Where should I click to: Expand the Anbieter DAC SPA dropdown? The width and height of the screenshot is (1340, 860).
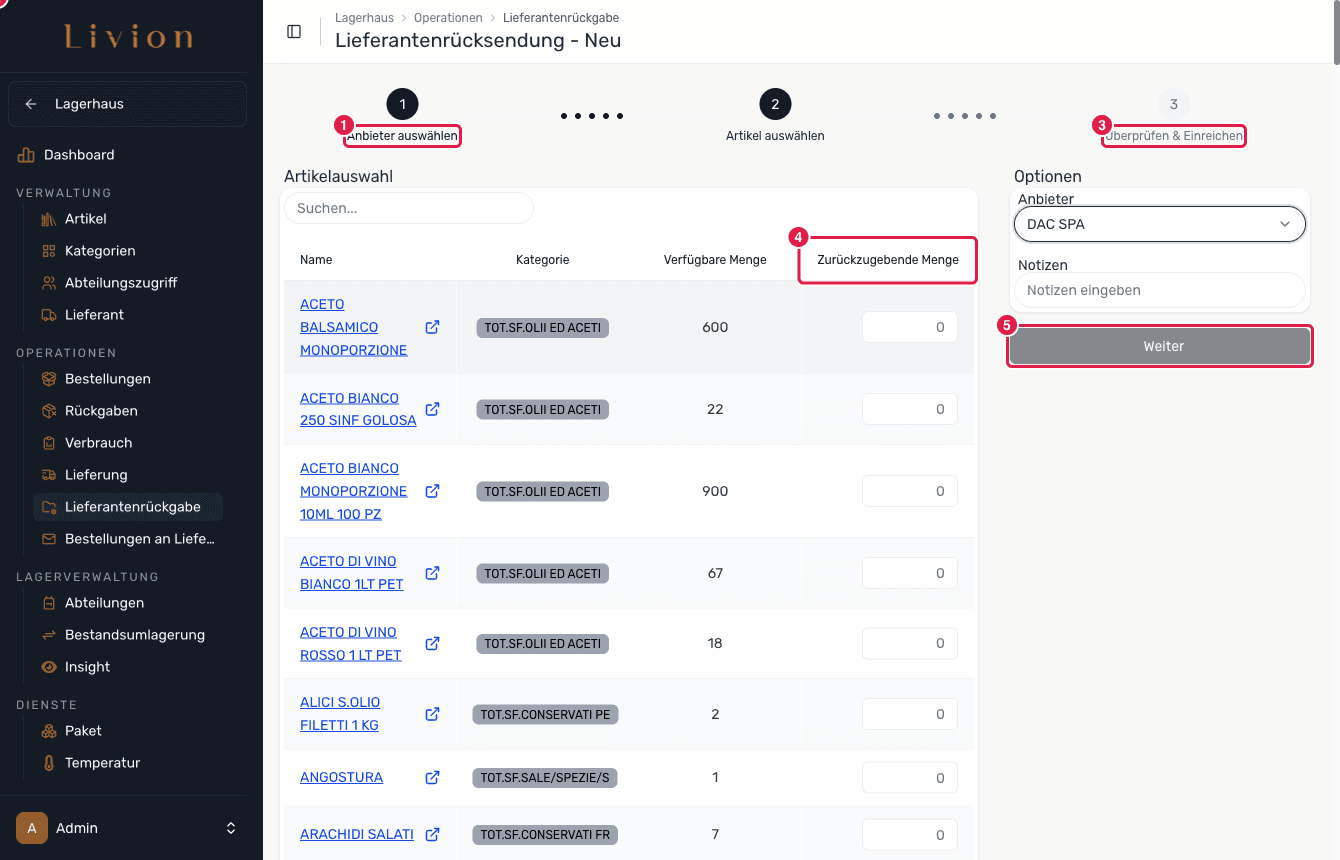(1160, 224)
